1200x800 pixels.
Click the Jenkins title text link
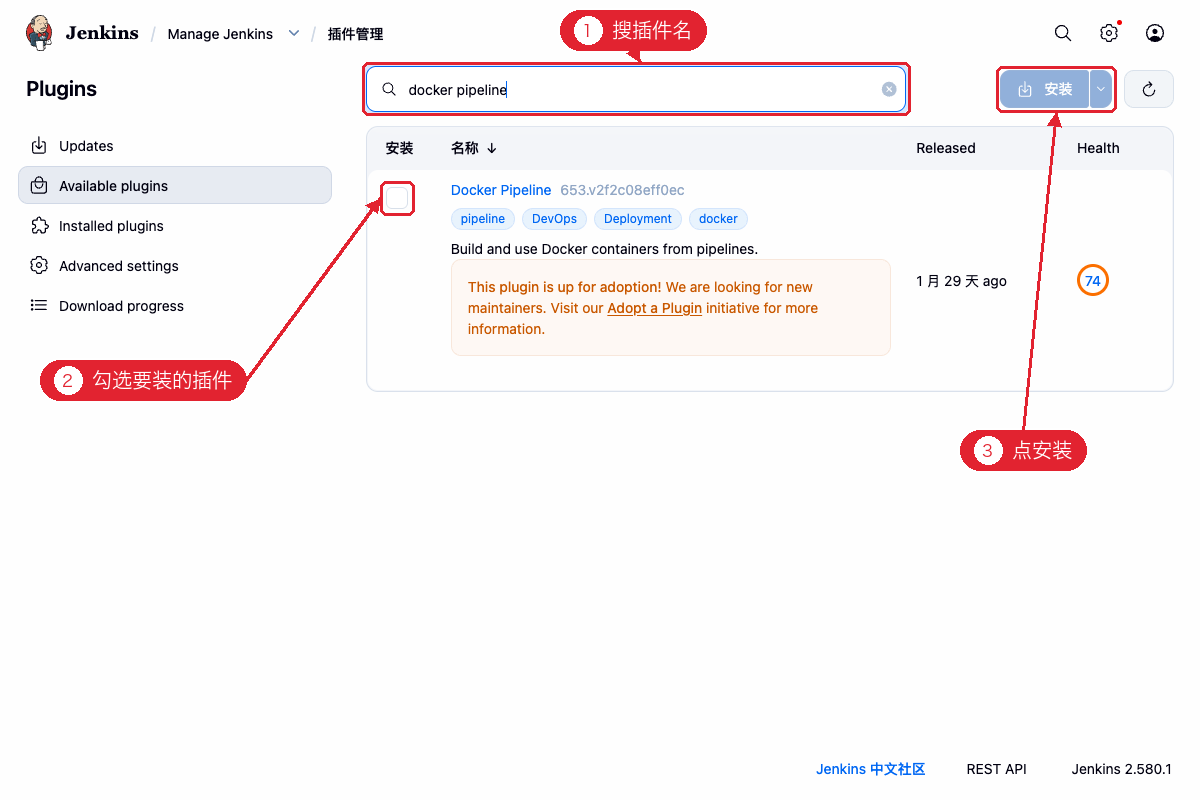(x=102, y=33)
